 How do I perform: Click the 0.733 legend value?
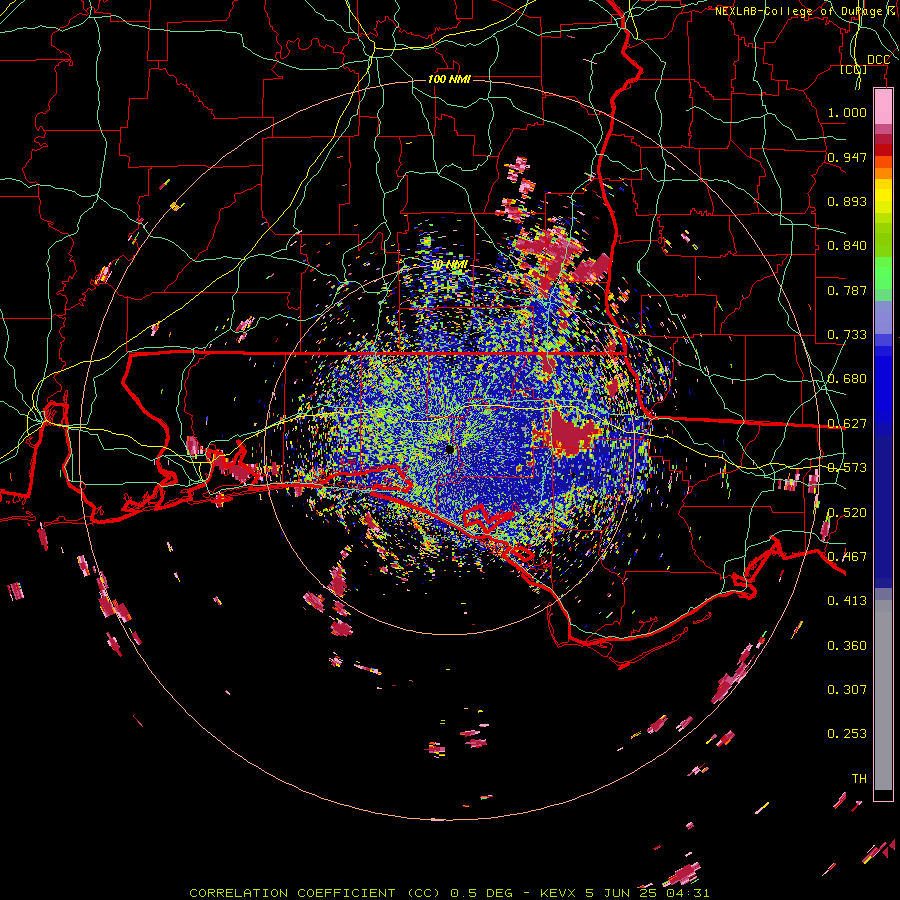pos(847,335)
